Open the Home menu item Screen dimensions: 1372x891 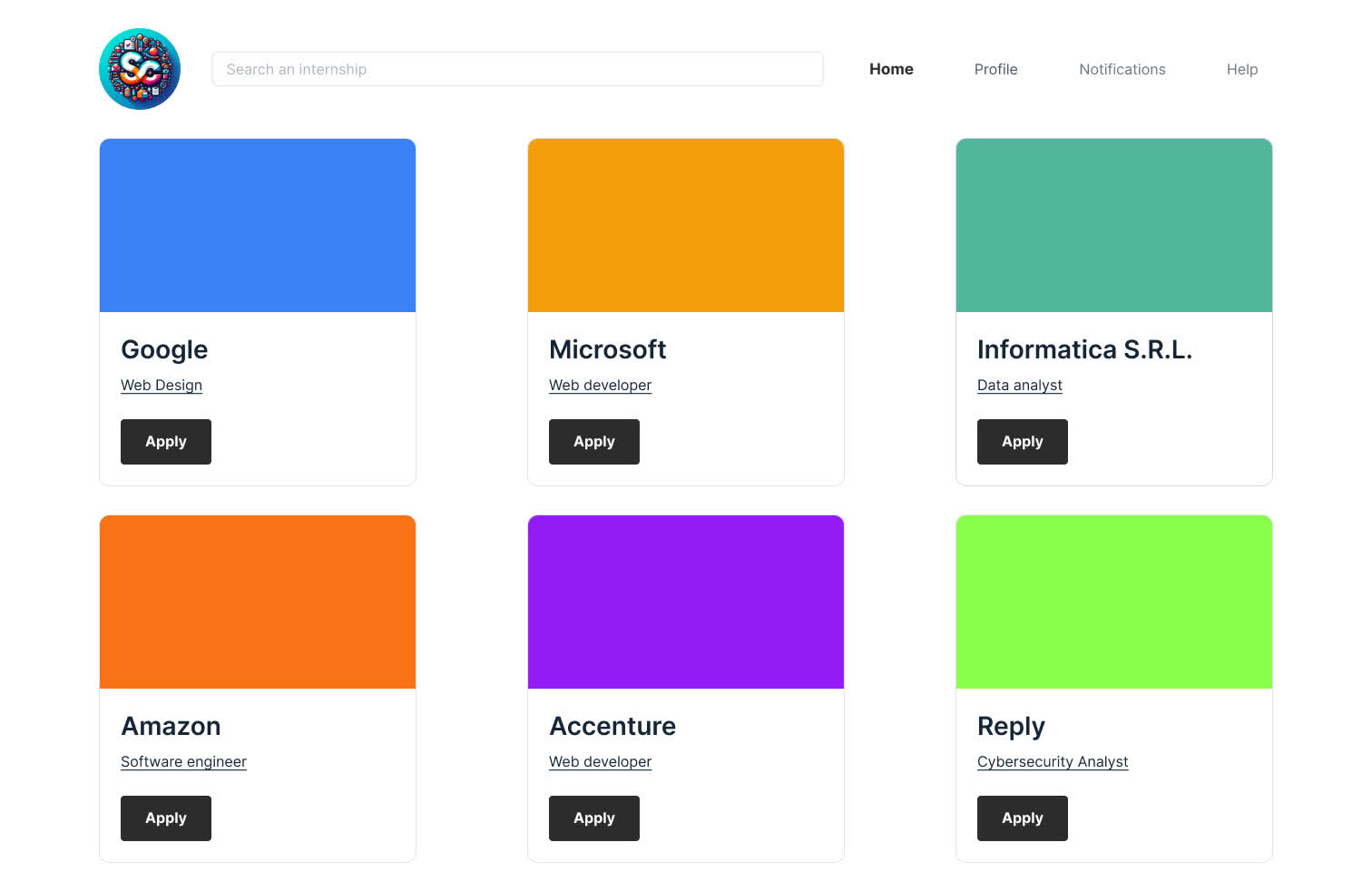point(891,69)
